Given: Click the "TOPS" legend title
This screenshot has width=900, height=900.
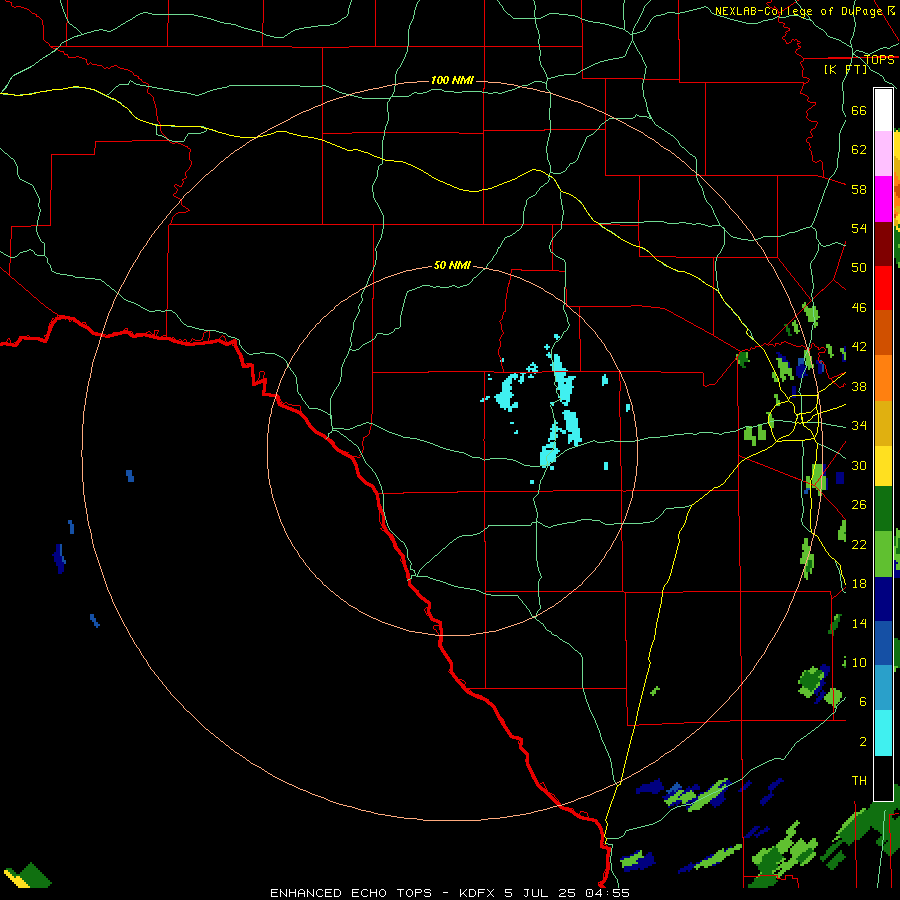Looking at the screenshot, I should [879, 60].
